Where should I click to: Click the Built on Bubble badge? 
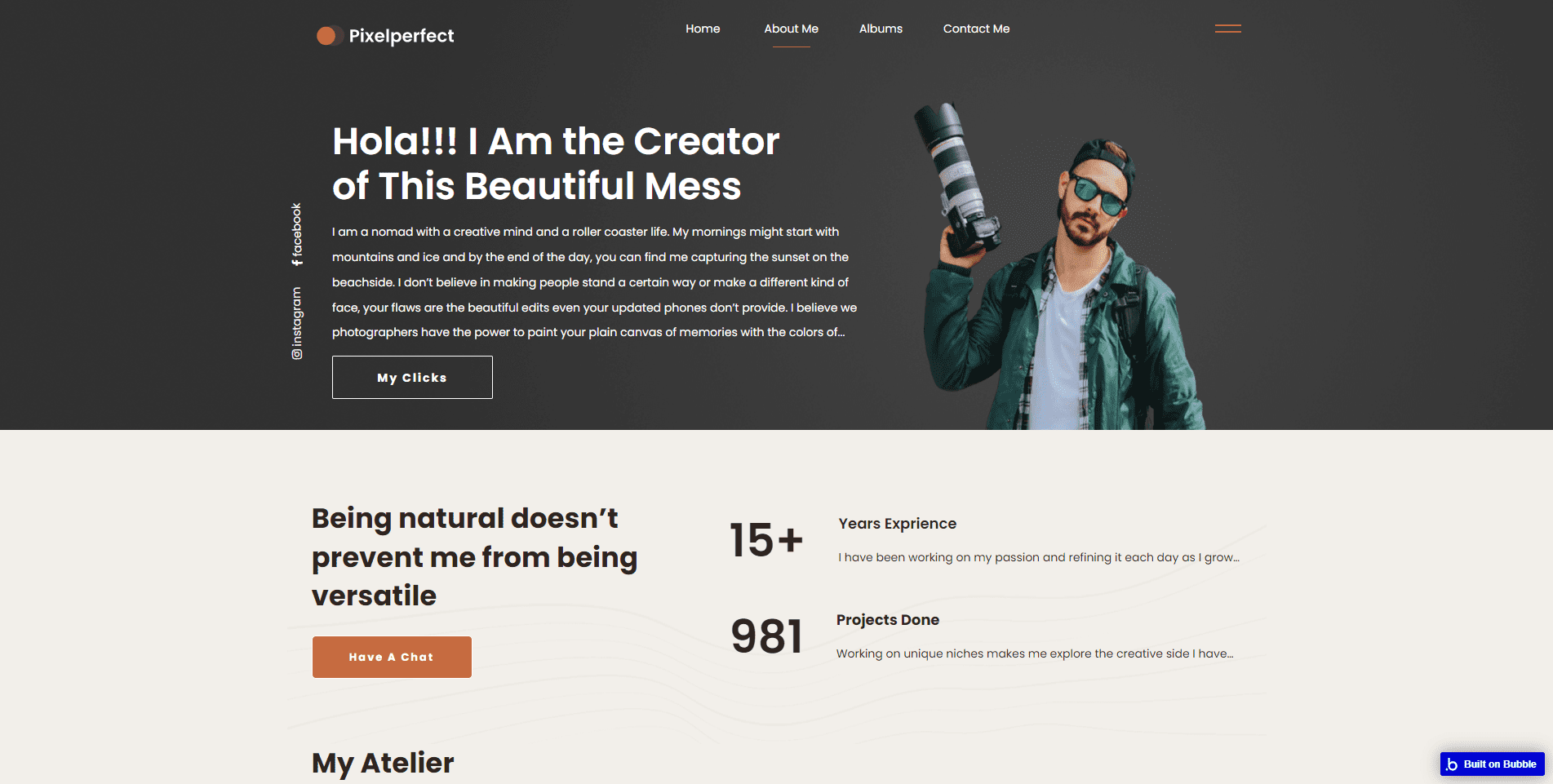(1492, 764)
